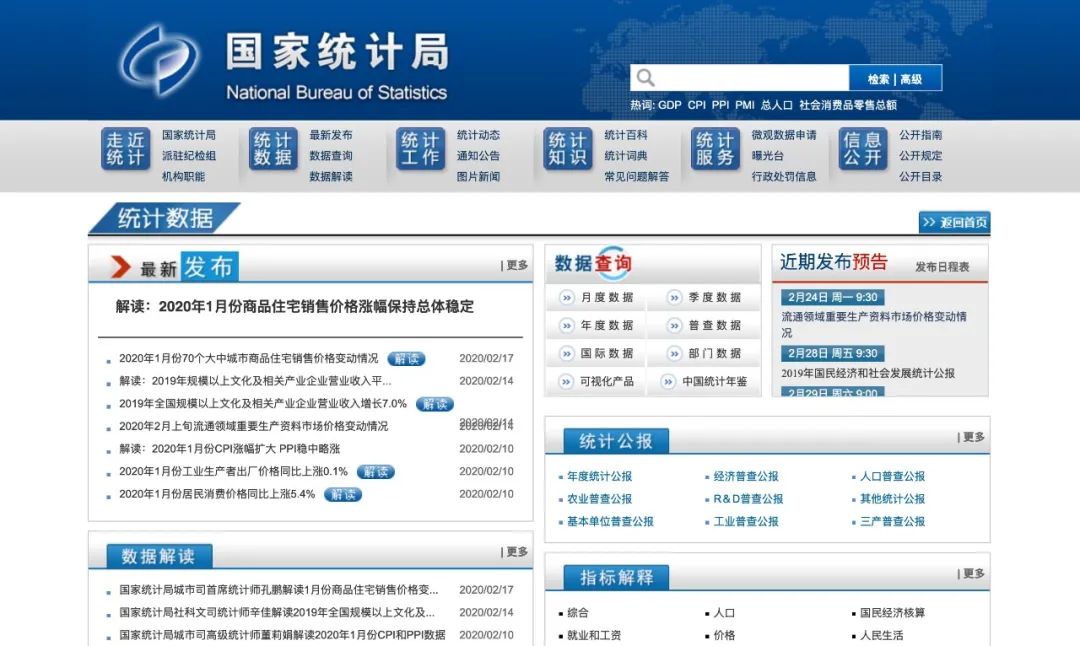Open the 走近统计 navigation icon
Screen dimensions: 1080x646
coord(125,149)
